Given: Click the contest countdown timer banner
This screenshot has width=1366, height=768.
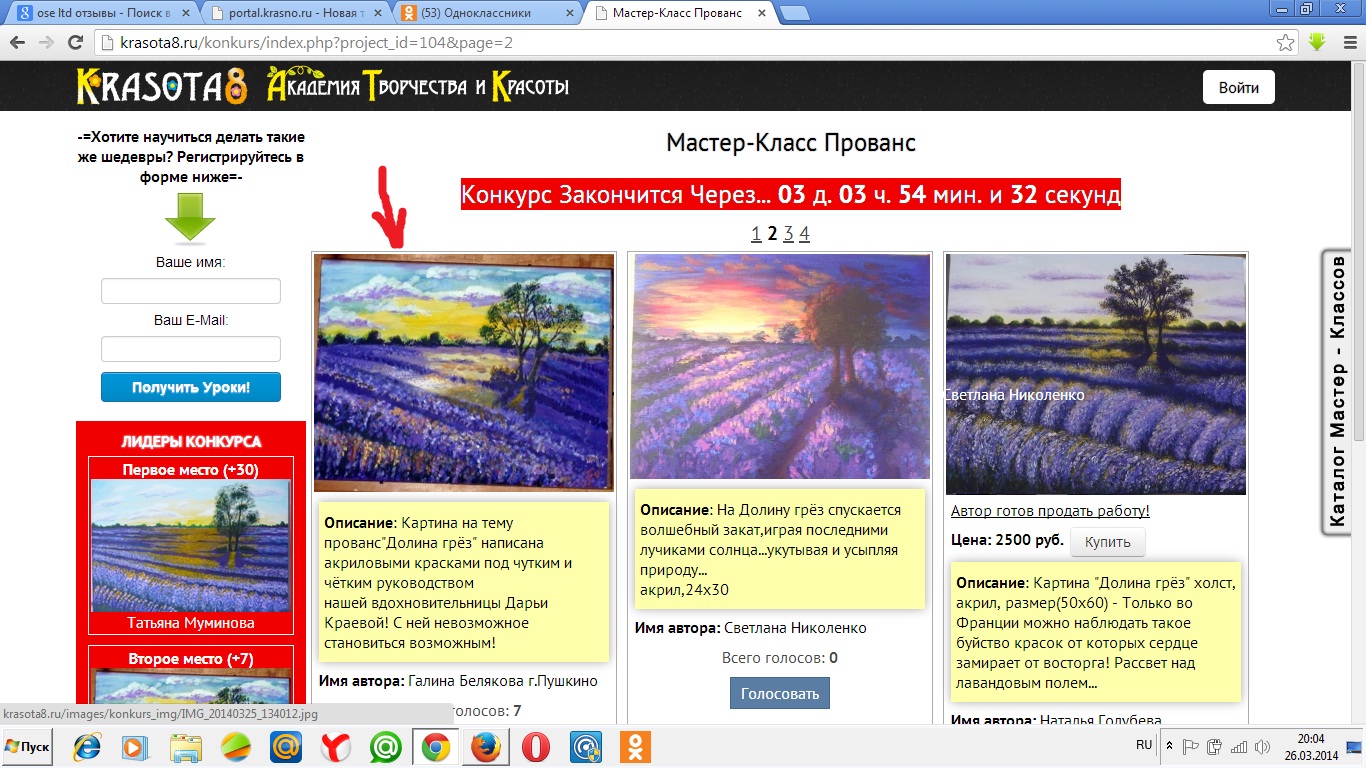Looking at the screenshot, I should point(791,194).
